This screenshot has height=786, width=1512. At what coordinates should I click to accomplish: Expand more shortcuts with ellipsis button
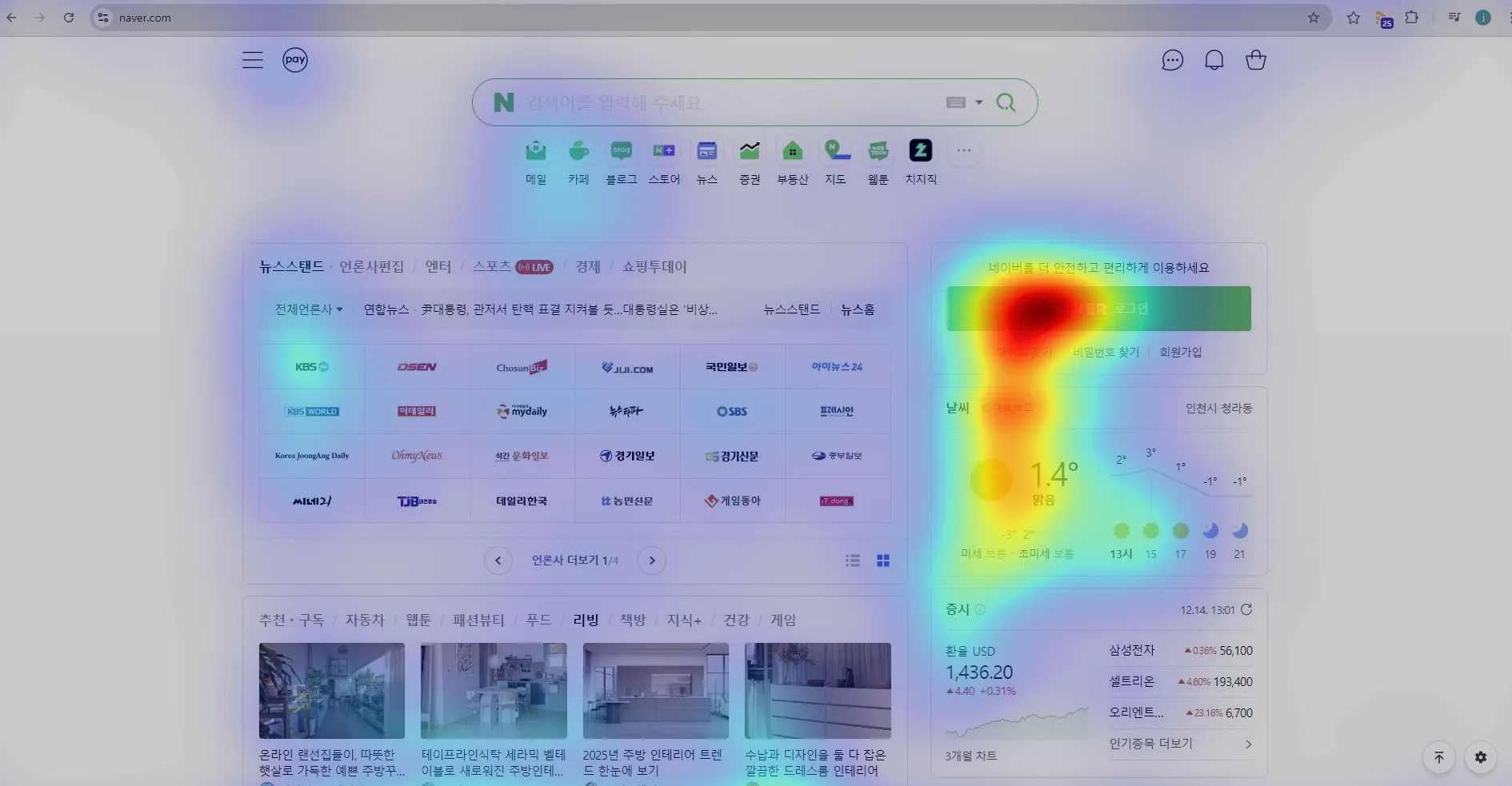click(964, 151)
